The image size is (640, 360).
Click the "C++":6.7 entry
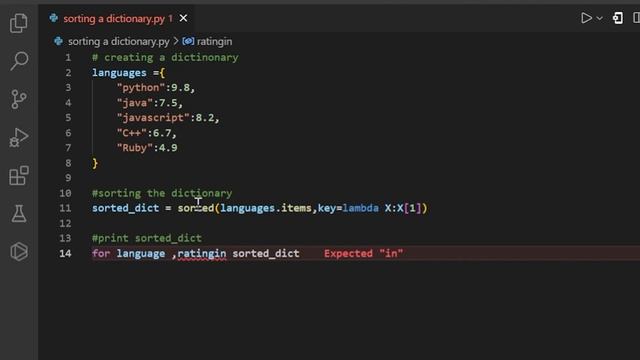(147, 133)
